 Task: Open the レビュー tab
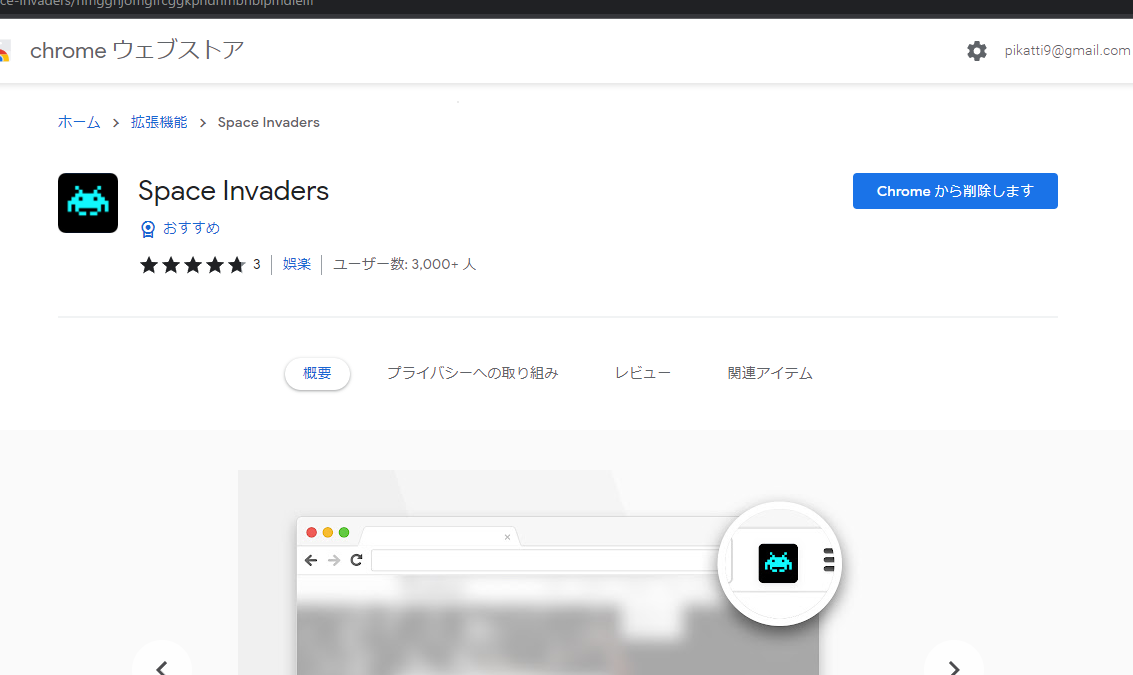tap(642, 373)
